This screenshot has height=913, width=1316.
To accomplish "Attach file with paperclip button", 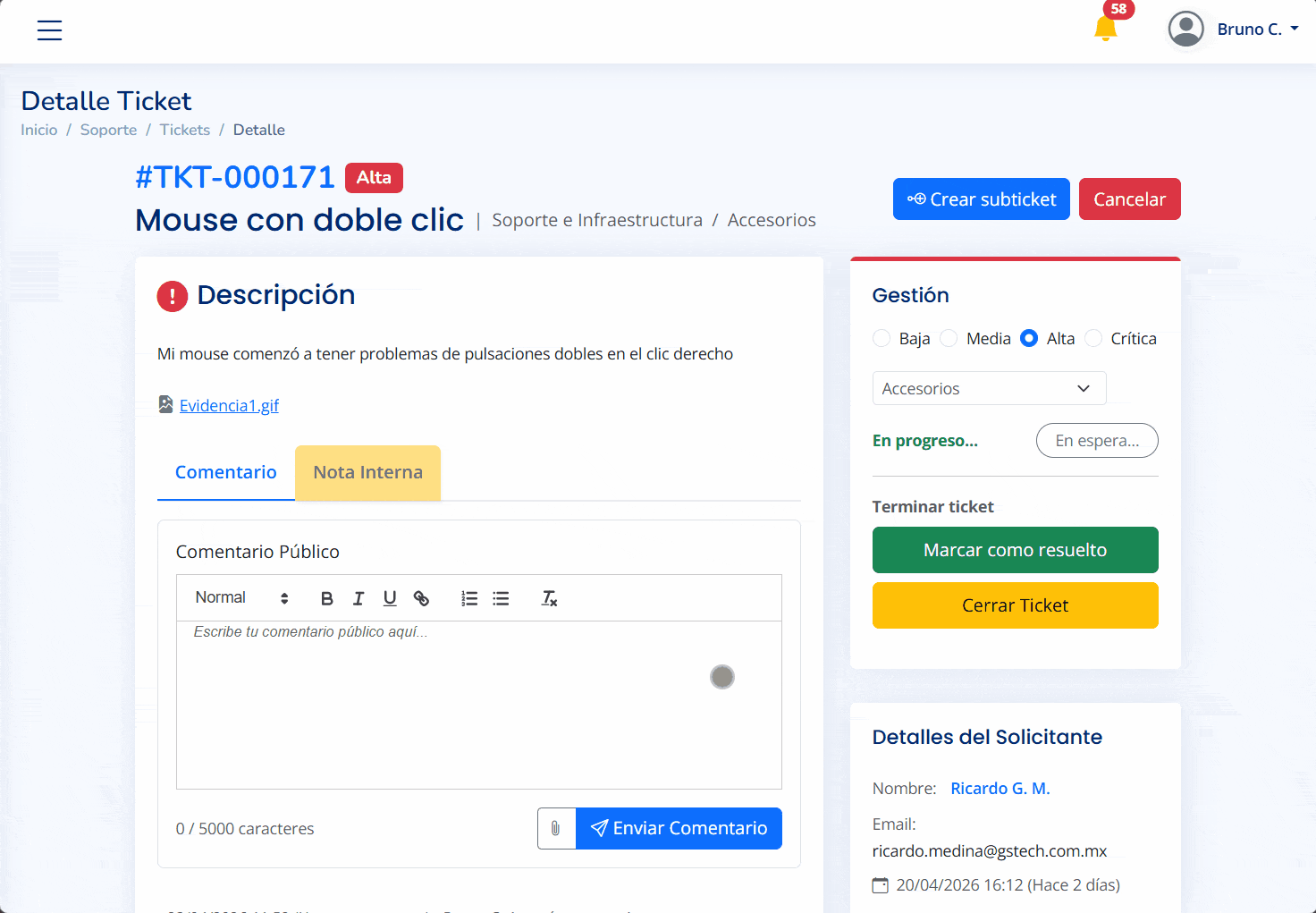I will pos(556,828).
